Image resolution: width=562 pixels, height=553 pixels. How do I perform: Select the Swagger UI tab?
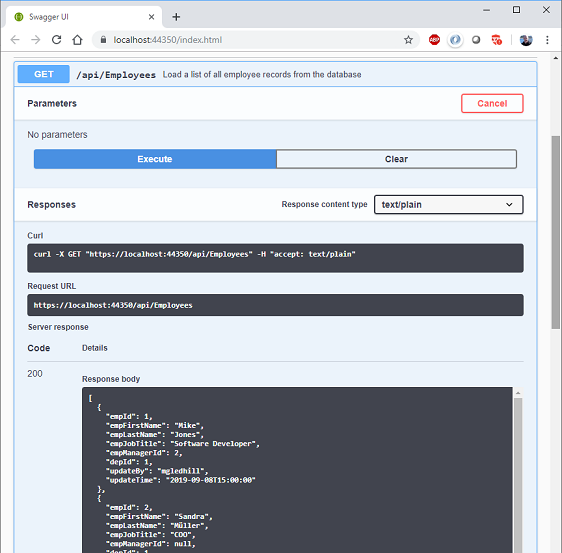coord(83,17)
